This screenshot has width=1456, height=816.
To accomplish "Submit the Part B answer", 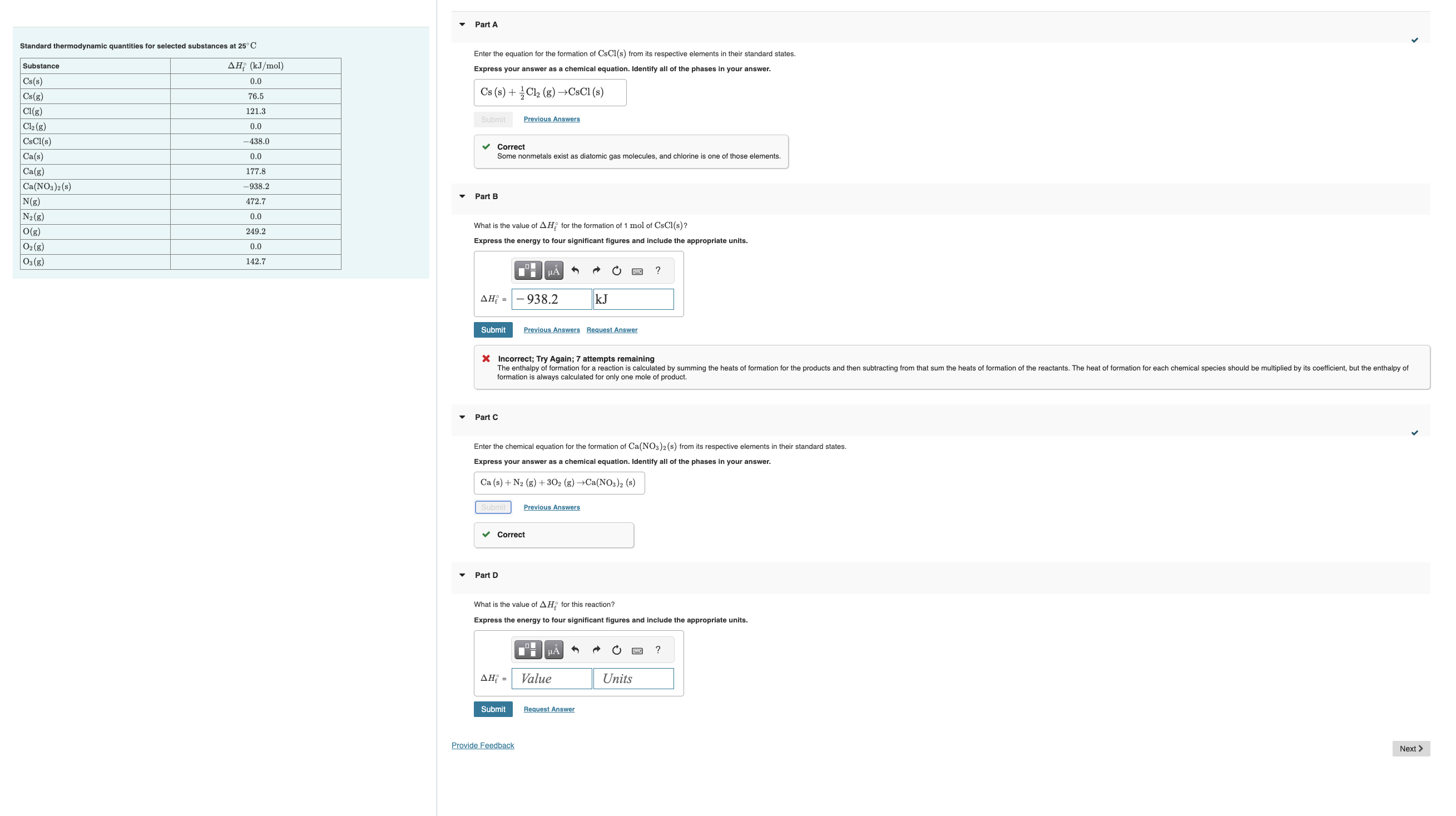I will click(493, 330).
